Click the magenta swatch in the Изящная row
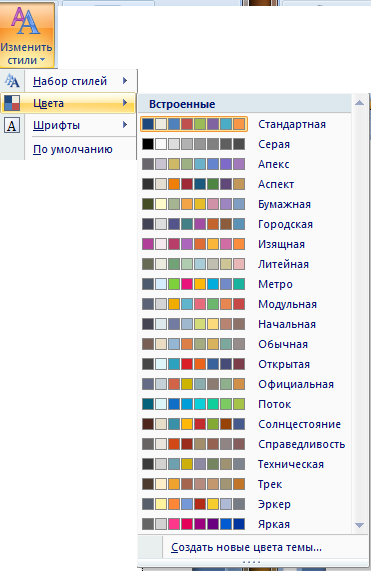 (148, 244)
